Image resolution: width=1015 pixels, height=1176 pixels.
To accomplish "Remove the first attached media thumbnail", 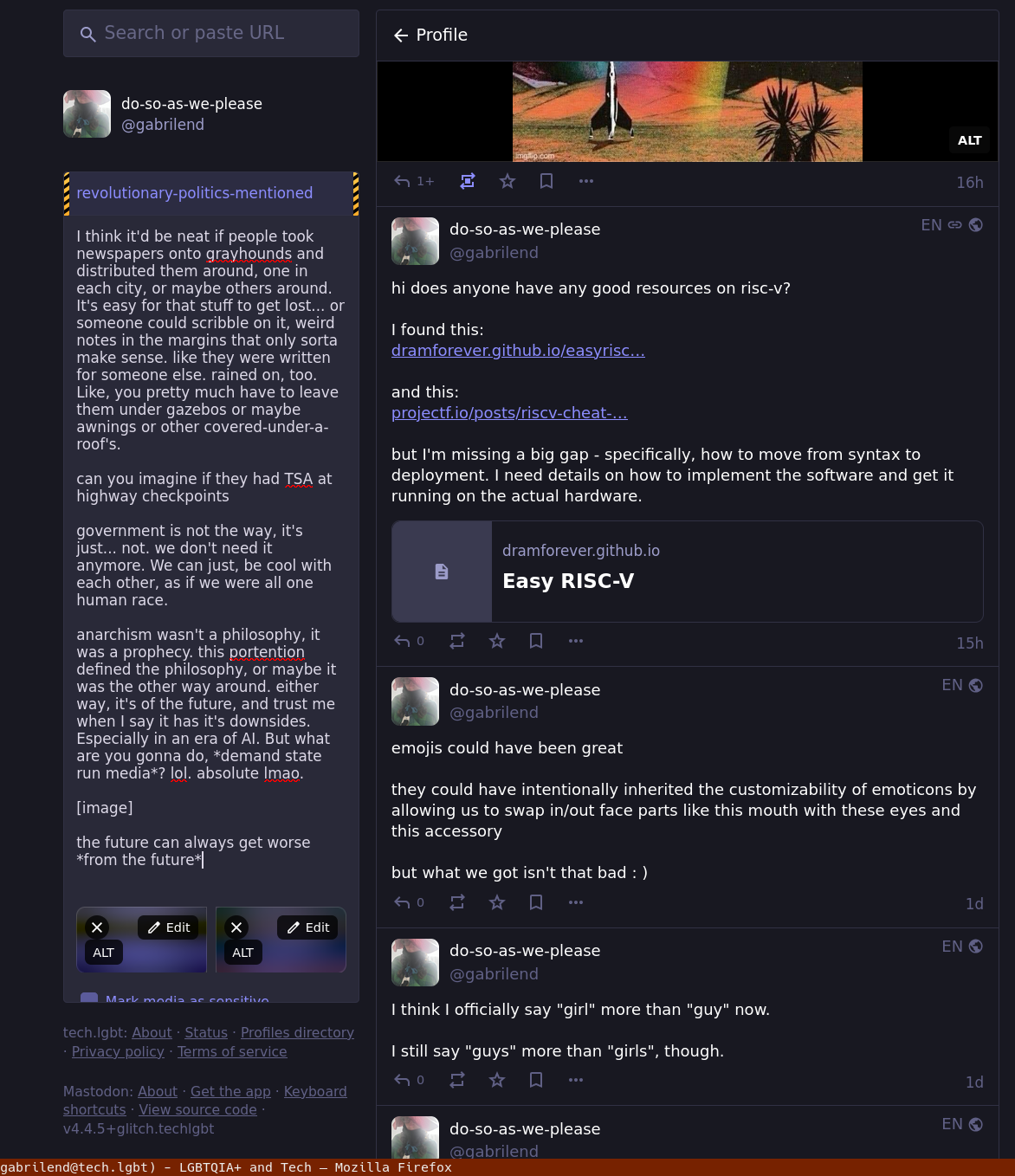I will tap(97, 927).
